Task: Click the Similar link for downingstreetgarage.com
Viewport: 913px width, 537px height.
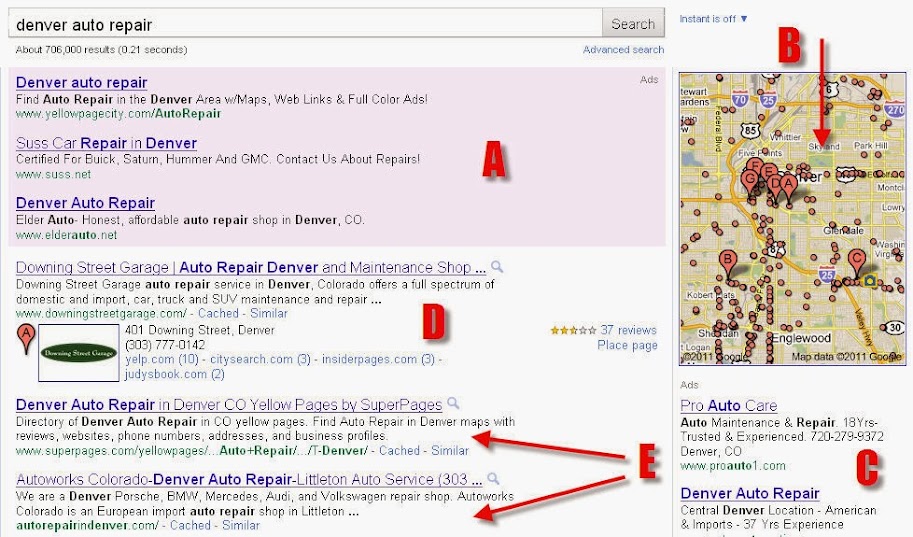Action: (269, 313)
